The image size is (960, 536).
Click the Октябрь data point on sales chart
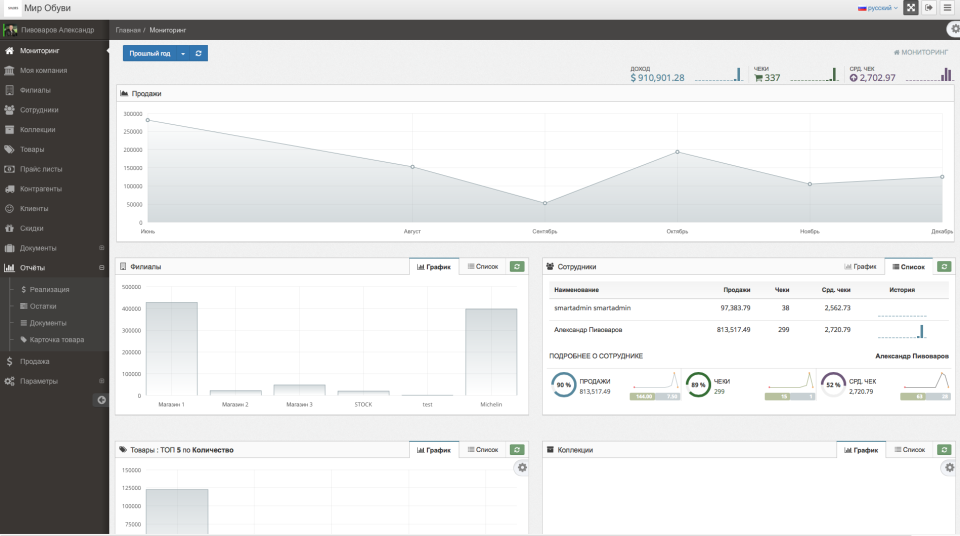pos(677,152)
